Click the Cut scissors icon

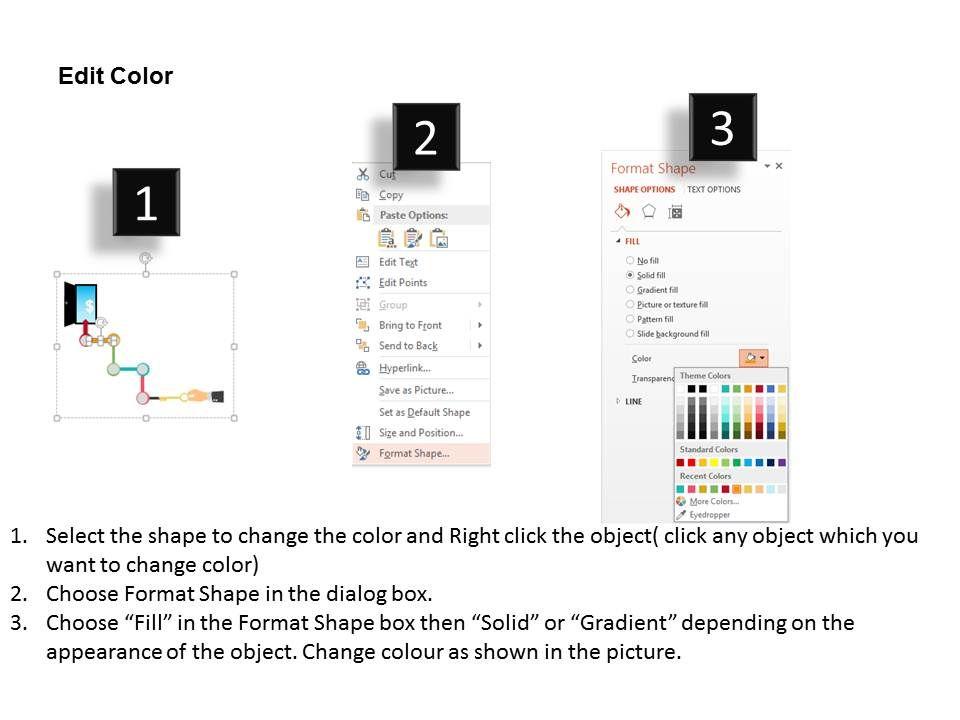click(x=362, y=174)
